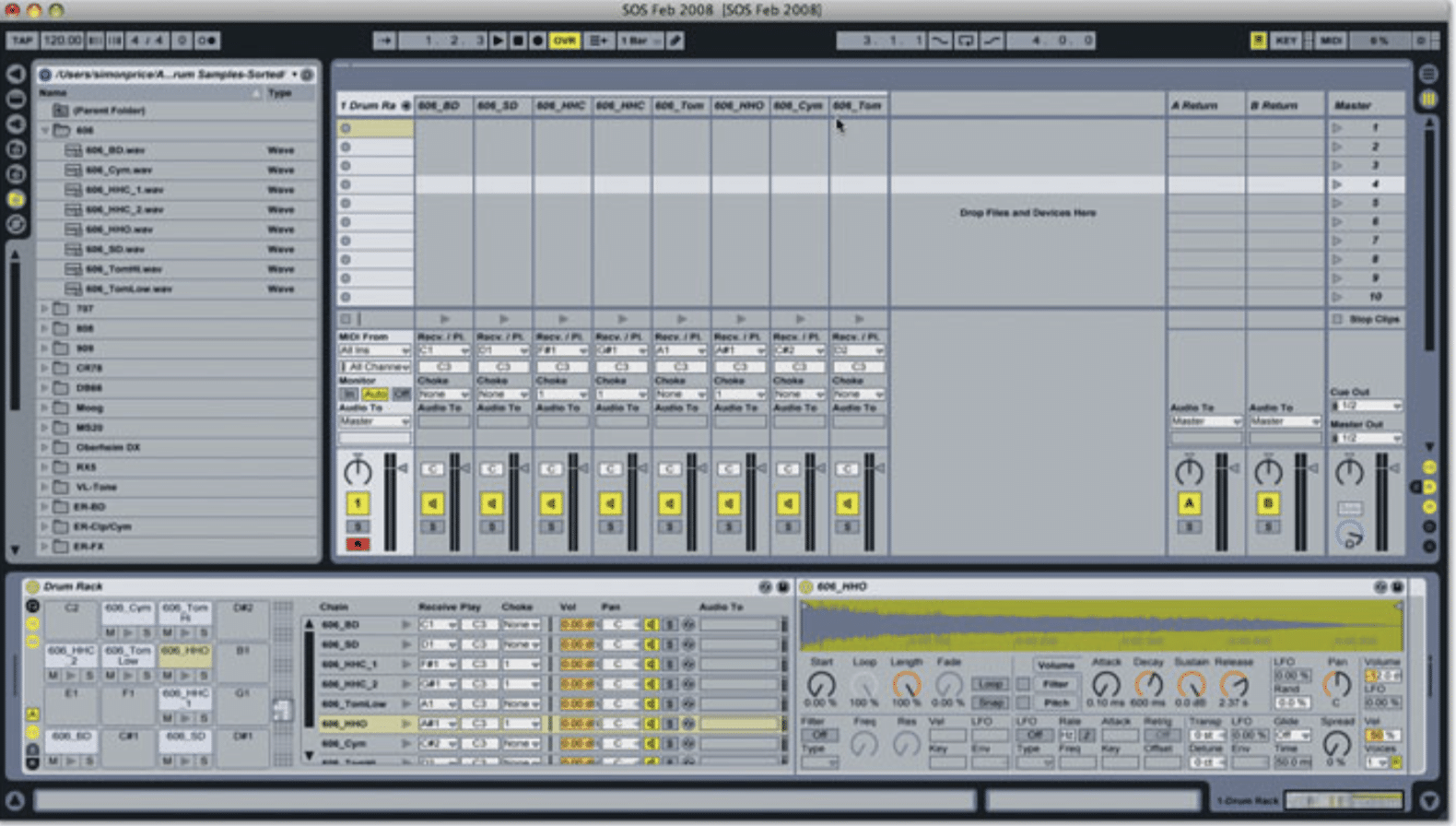Image resolution: width=1456 pixels, height=826 pixels.
Task: Click the Simpler Snap button
Action: pyautogui.click(x=990, y=702)
